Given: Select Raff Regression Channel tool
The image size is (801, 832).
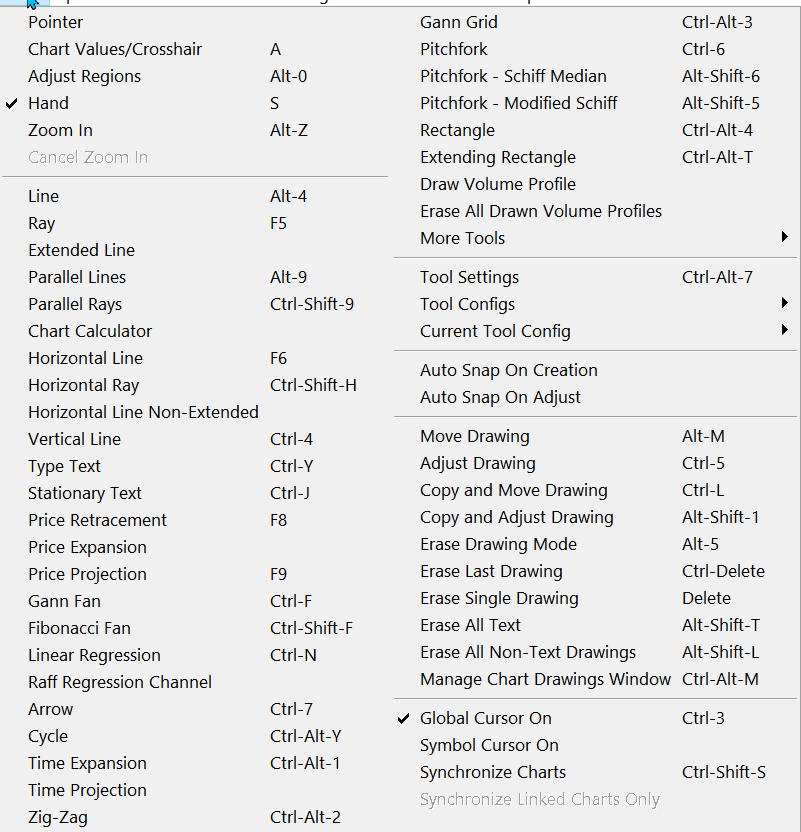Looking at the screenshot, I should point(120,682).
